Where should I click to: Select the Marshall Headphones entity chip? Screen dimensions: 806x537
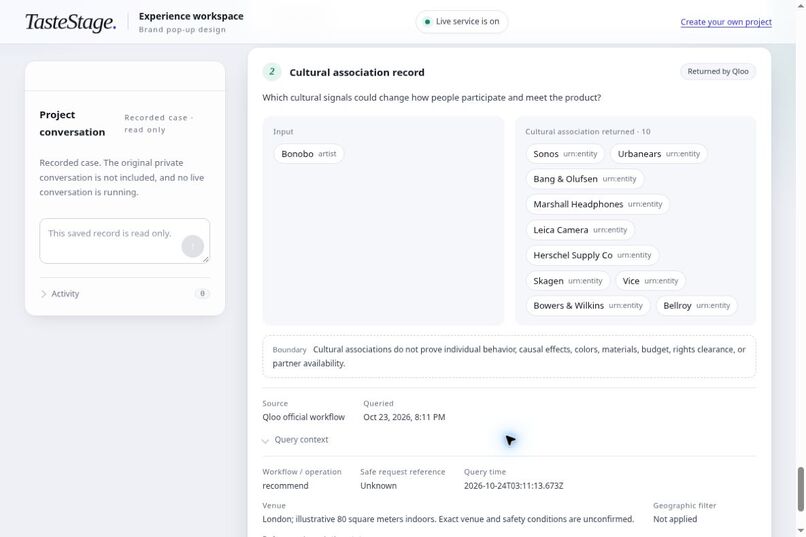[597, 204]
